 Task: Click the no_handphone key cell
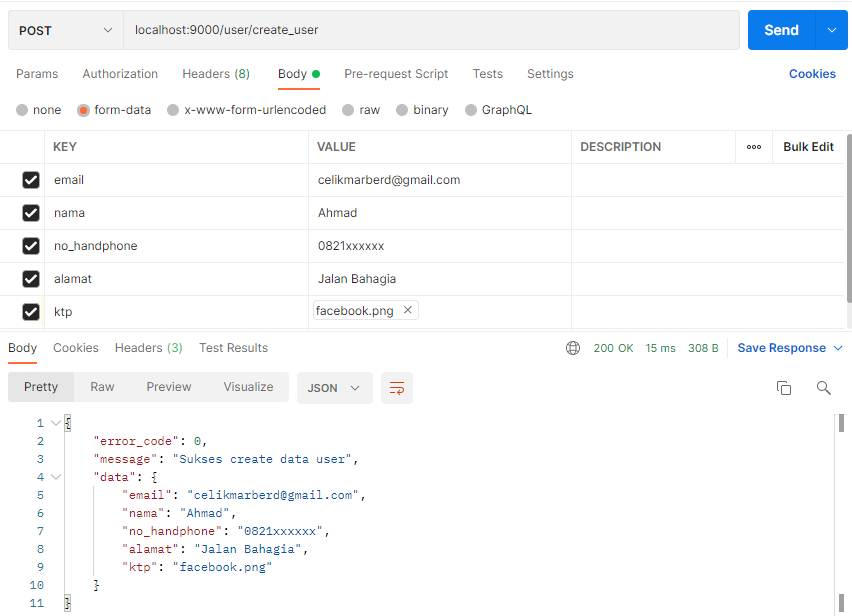pos(177,246)
